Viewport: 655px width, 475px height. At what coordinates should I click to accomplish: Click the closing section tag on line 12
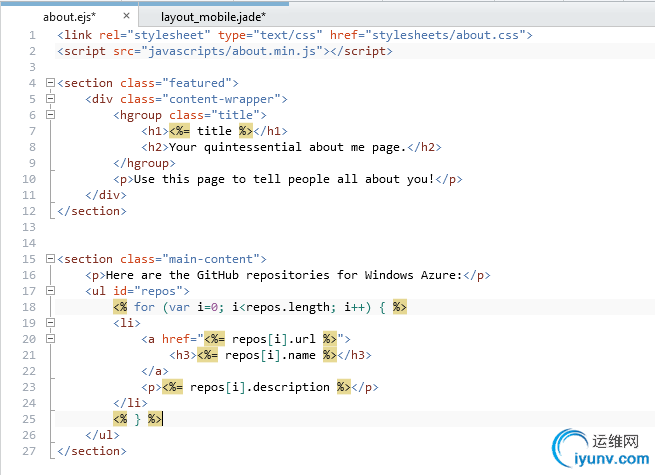(x=92, y=211)
